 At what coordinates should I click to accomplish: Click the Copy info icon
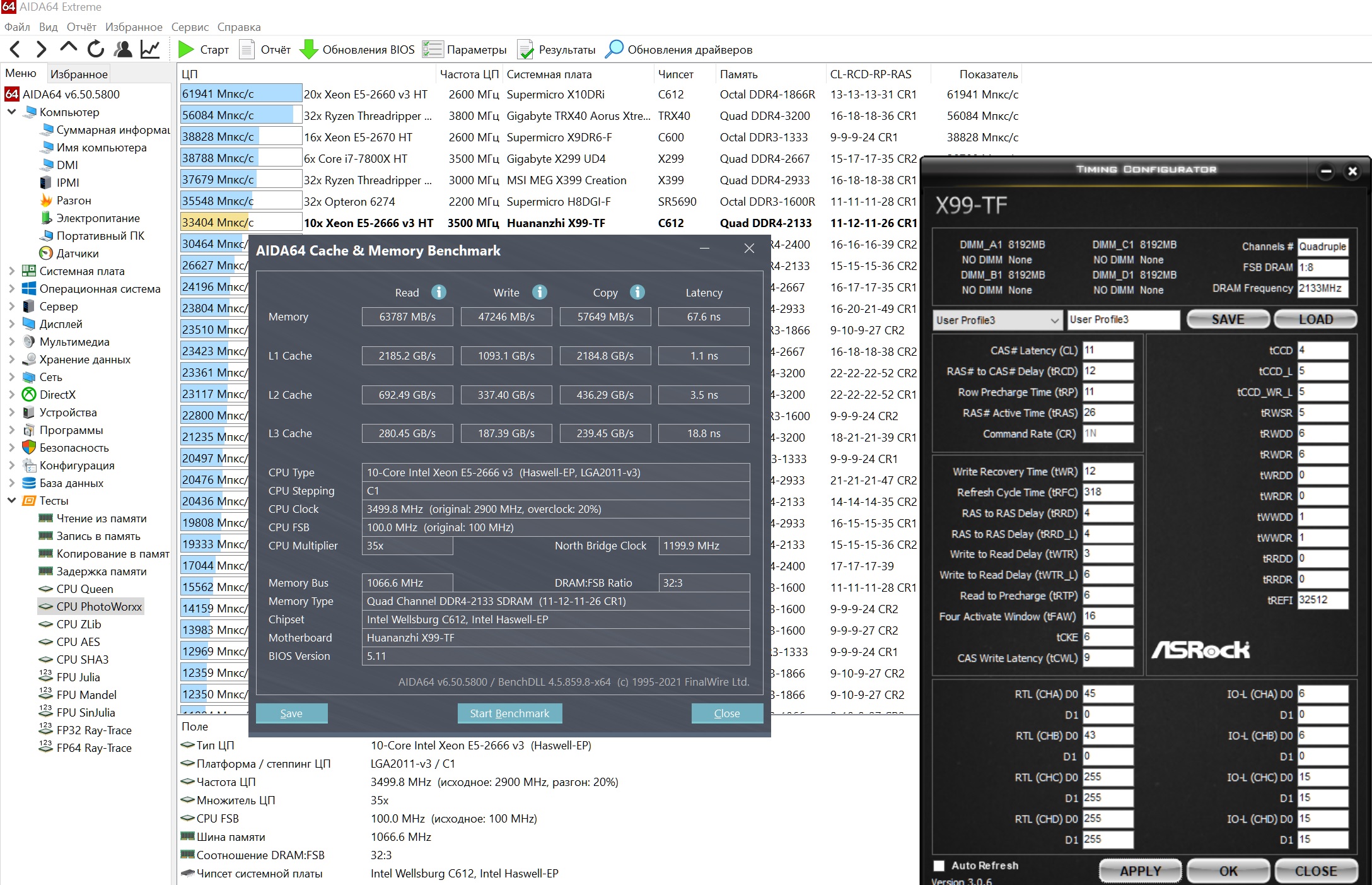pyautogui.click(x=637, y=292)
